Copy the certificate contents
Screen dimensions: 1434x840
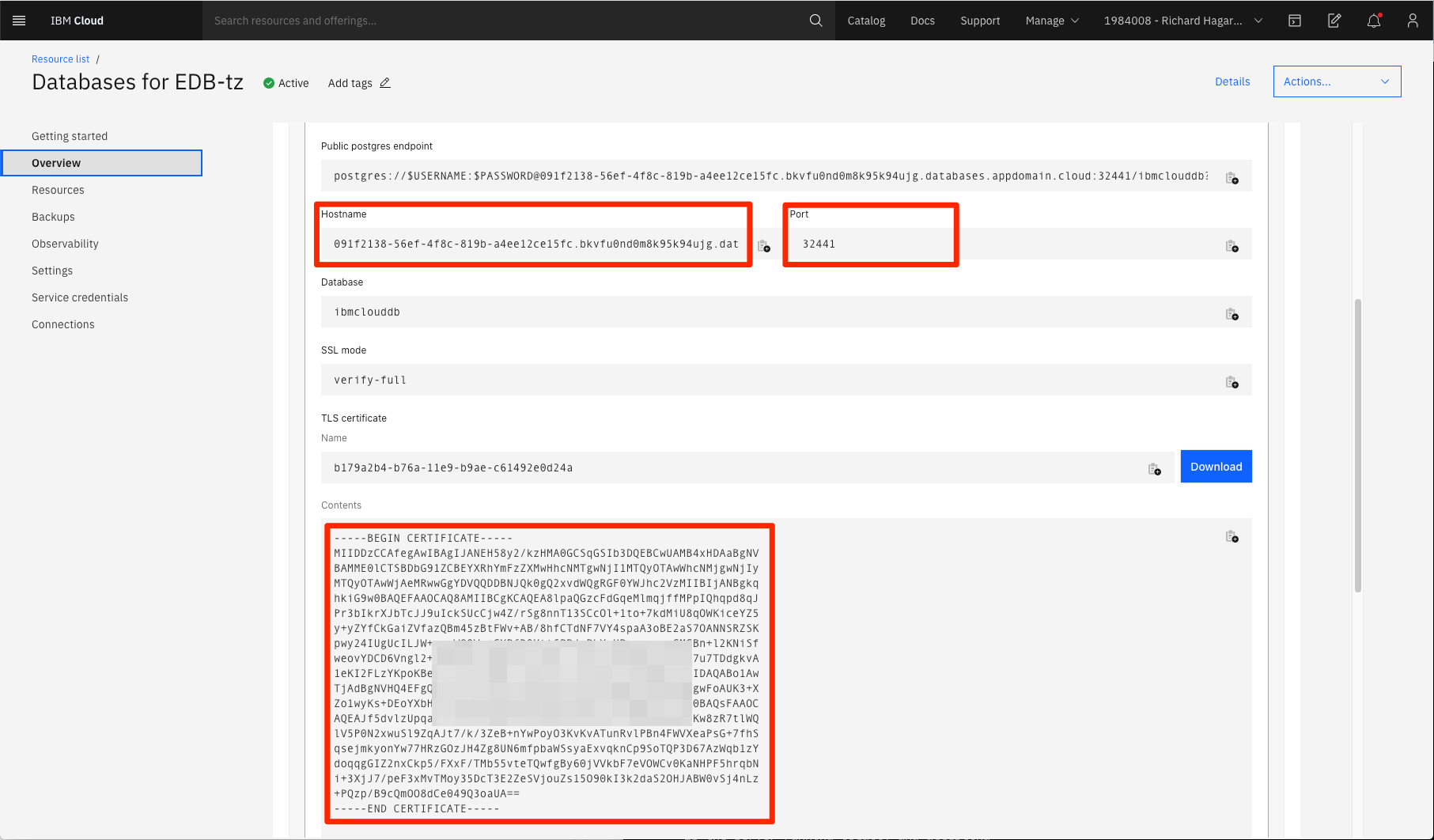coord(1232,536)
